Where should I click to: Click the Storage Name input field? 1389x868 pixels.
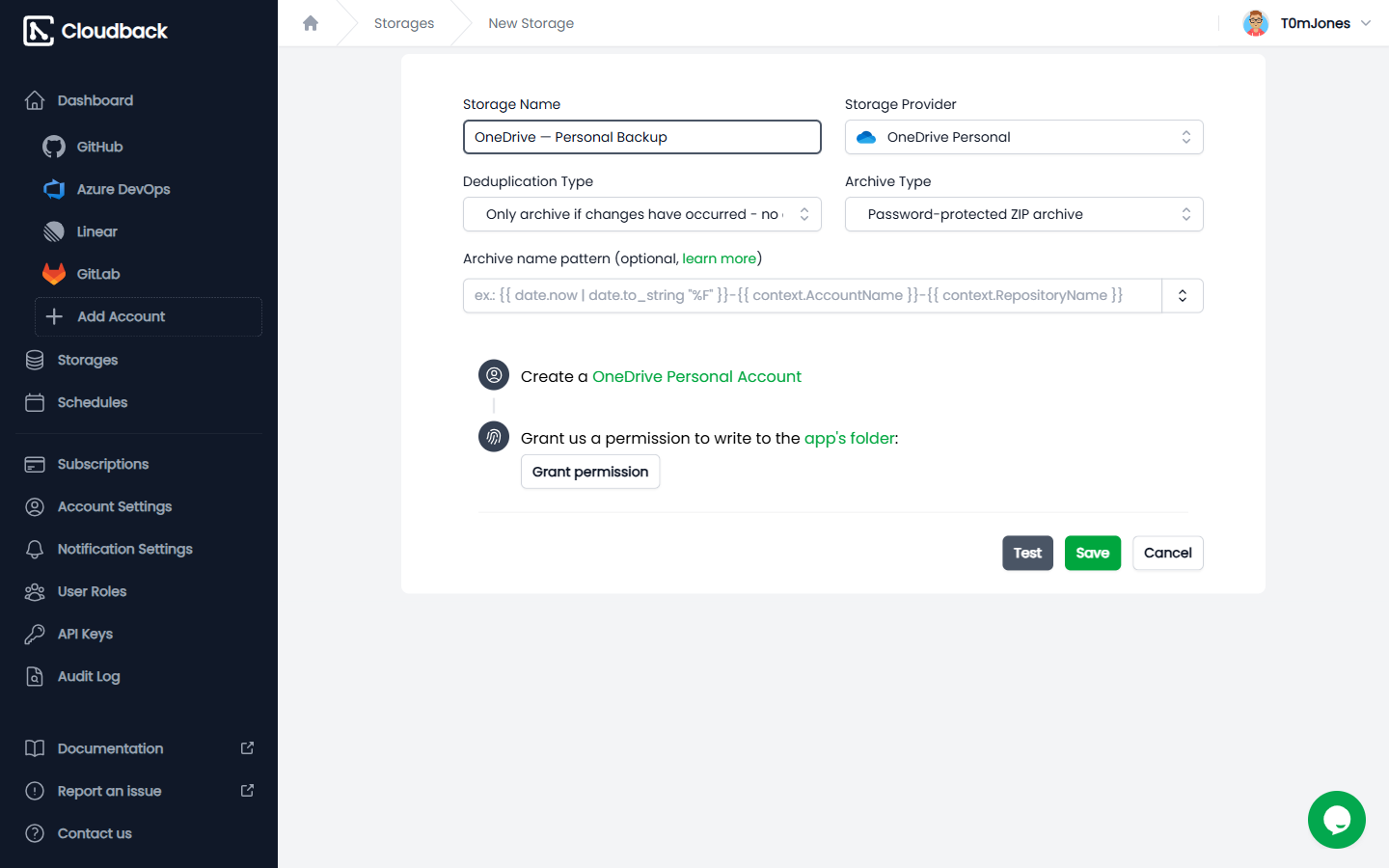pos(642,137)
